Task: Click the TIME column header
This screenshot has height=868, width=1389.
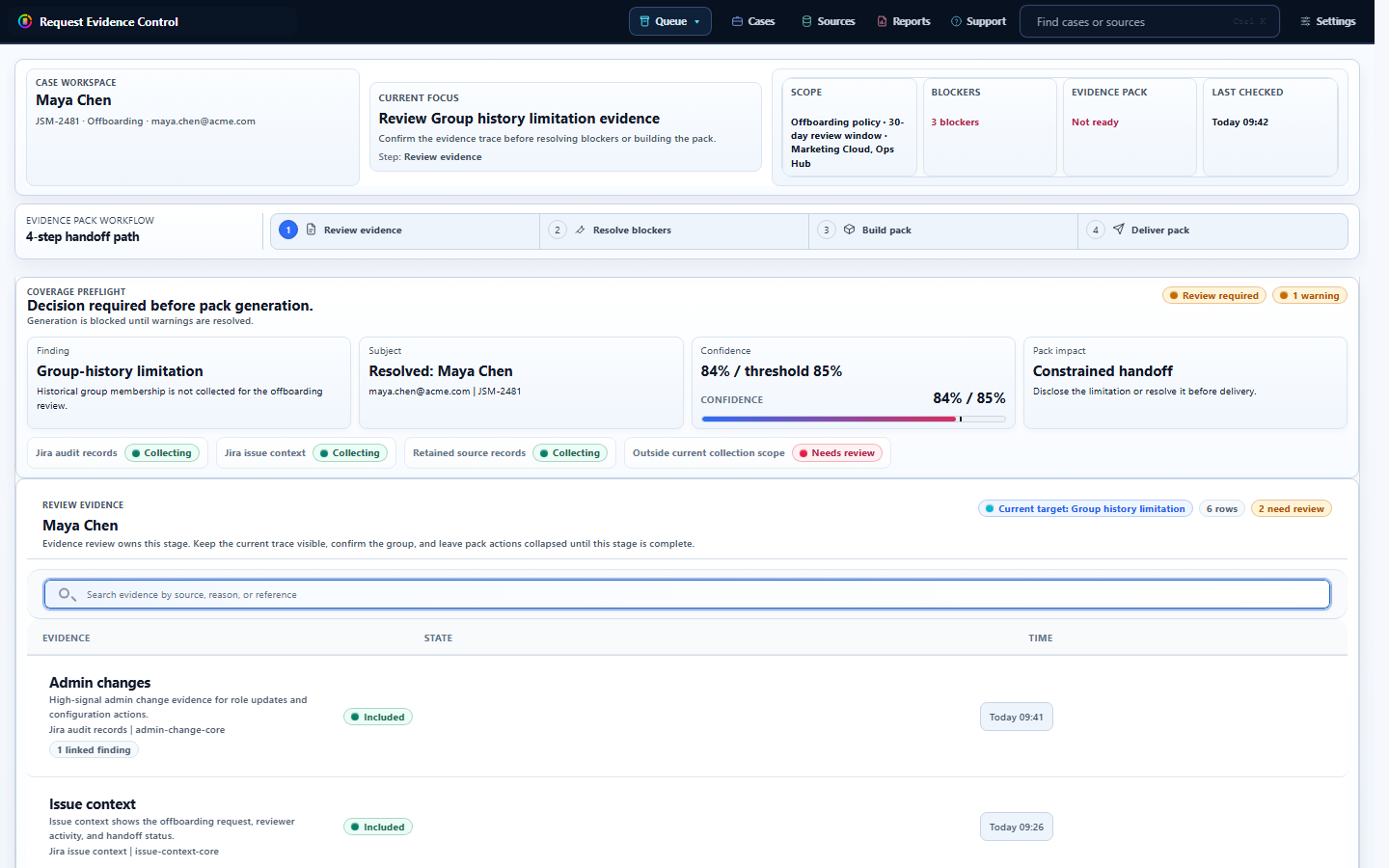Action: tap(1041, 638)
